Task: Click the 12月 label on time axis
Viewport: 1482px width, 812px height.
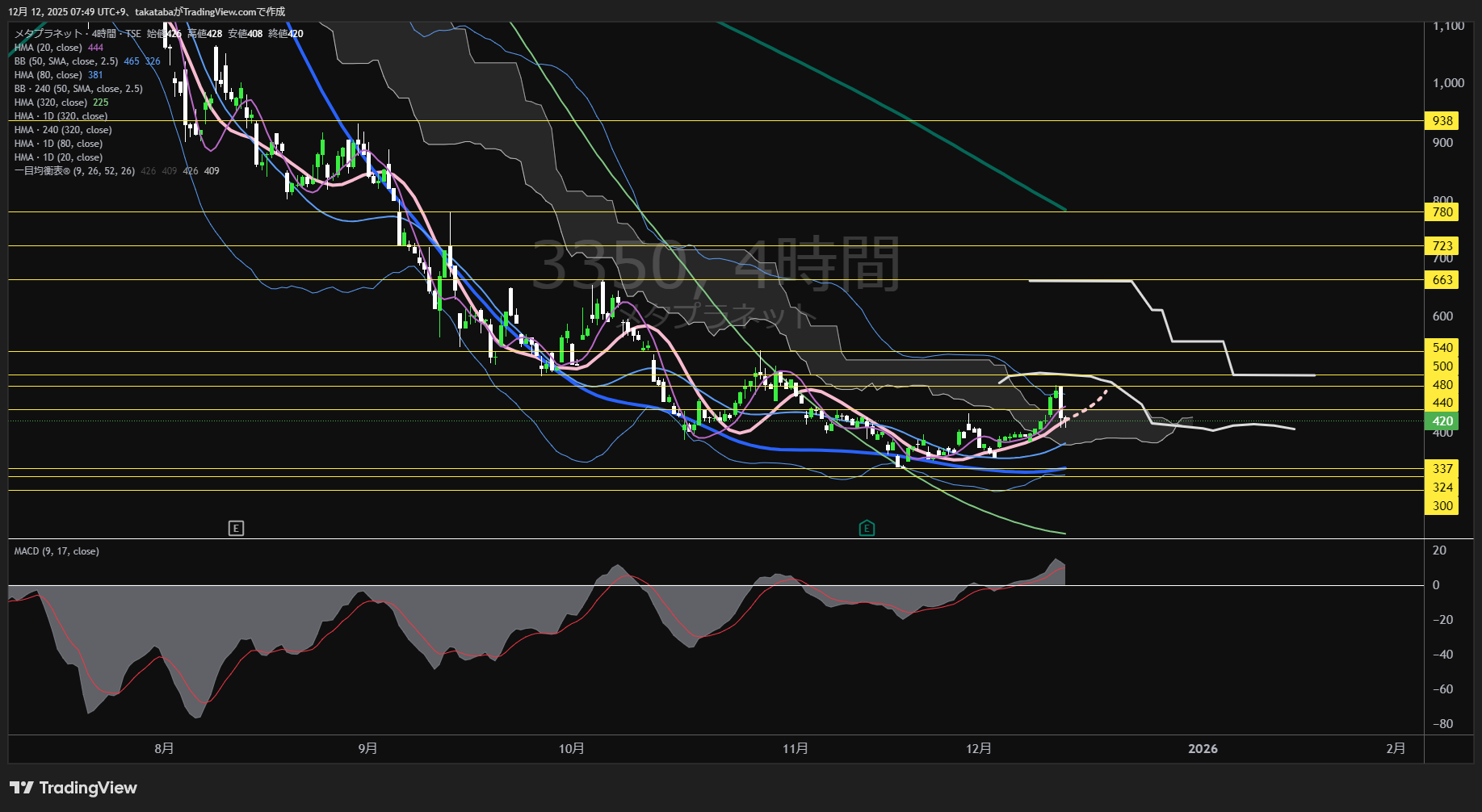Action: (x=978, y=749)
